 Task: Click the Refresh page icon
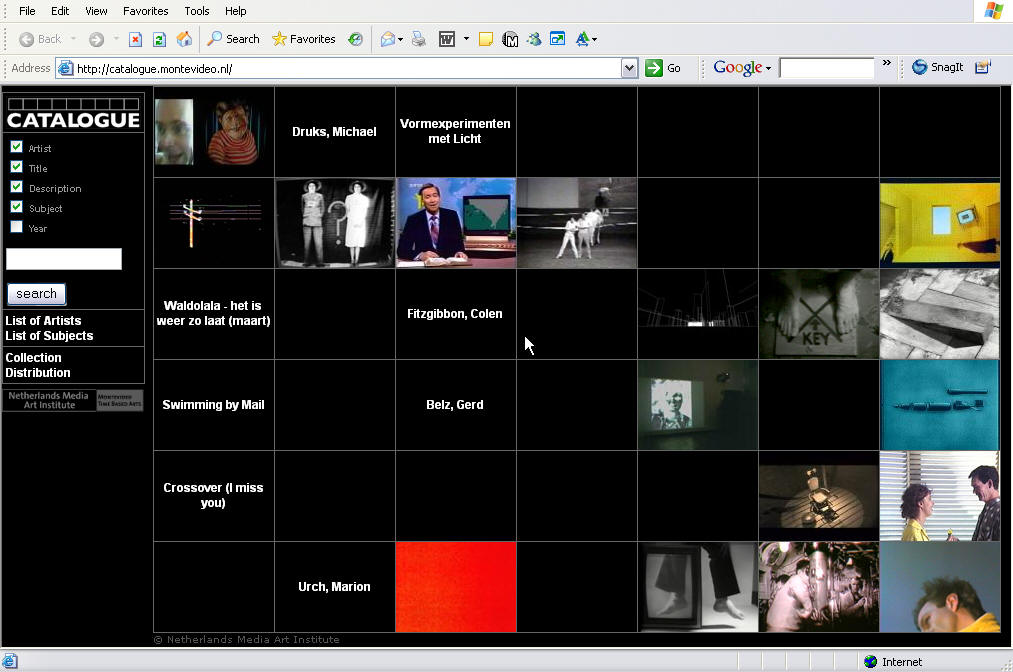pos(159,39)
